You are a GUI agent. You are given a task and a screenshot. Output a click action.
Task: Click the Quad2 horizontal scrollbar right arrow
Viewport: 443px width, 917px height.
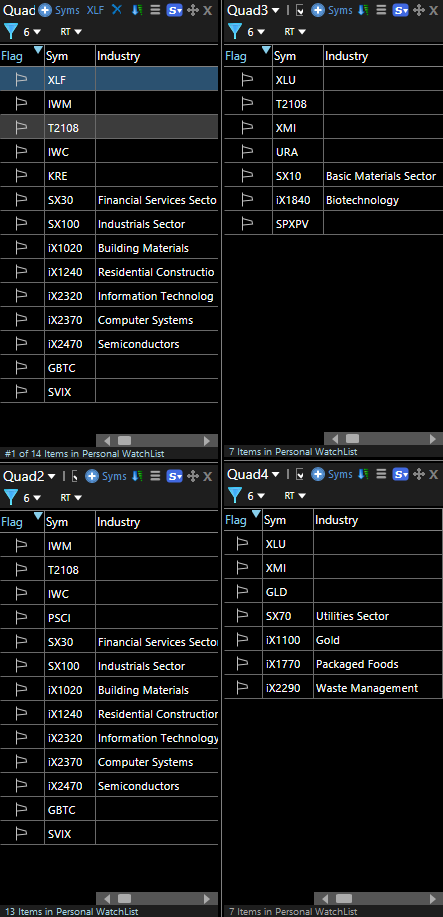click(x=207, y=898)
